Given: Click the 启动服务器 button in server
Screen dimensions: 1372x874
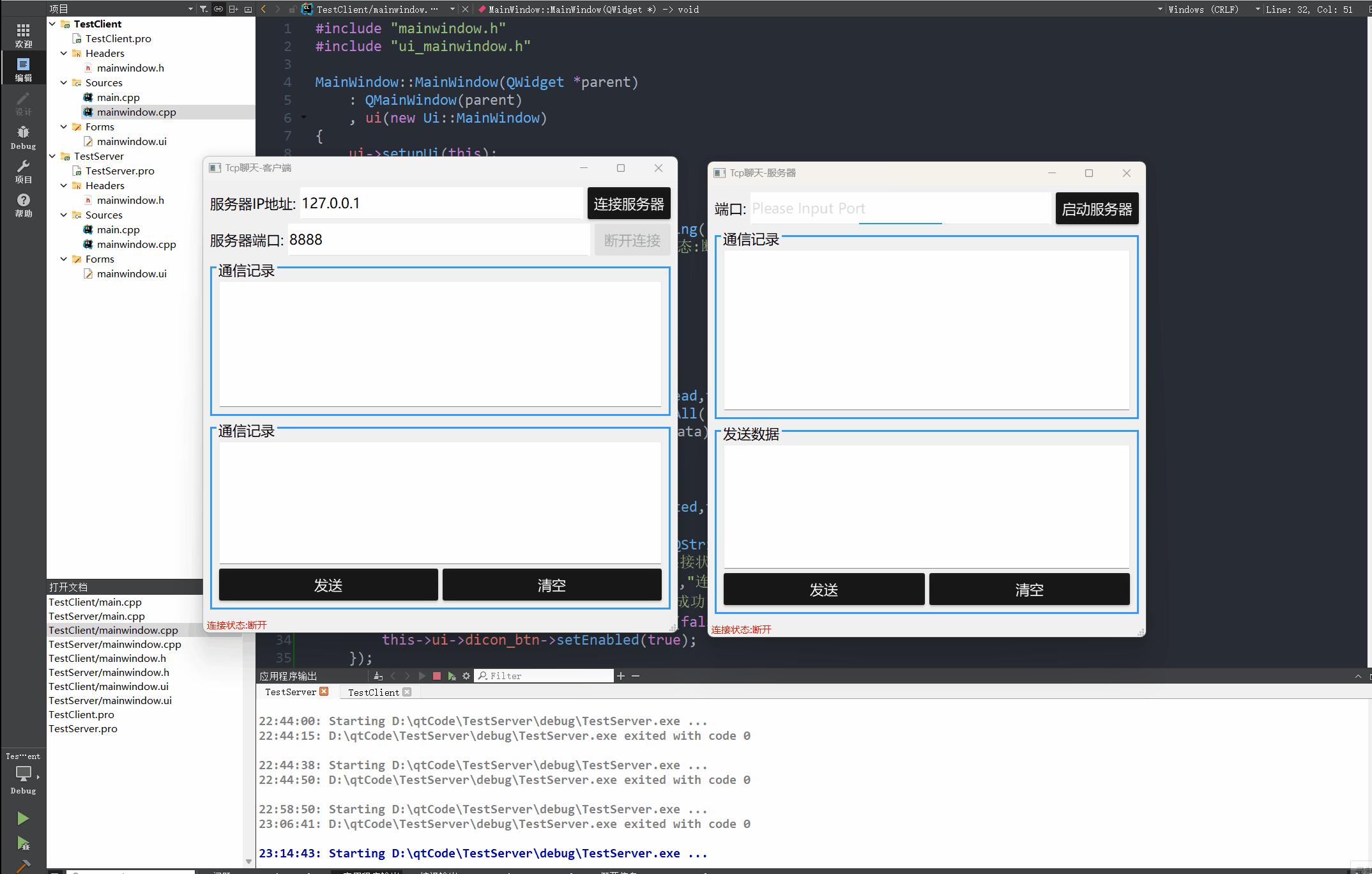Looking at the screenshot, I should (x=1097, y=208).
